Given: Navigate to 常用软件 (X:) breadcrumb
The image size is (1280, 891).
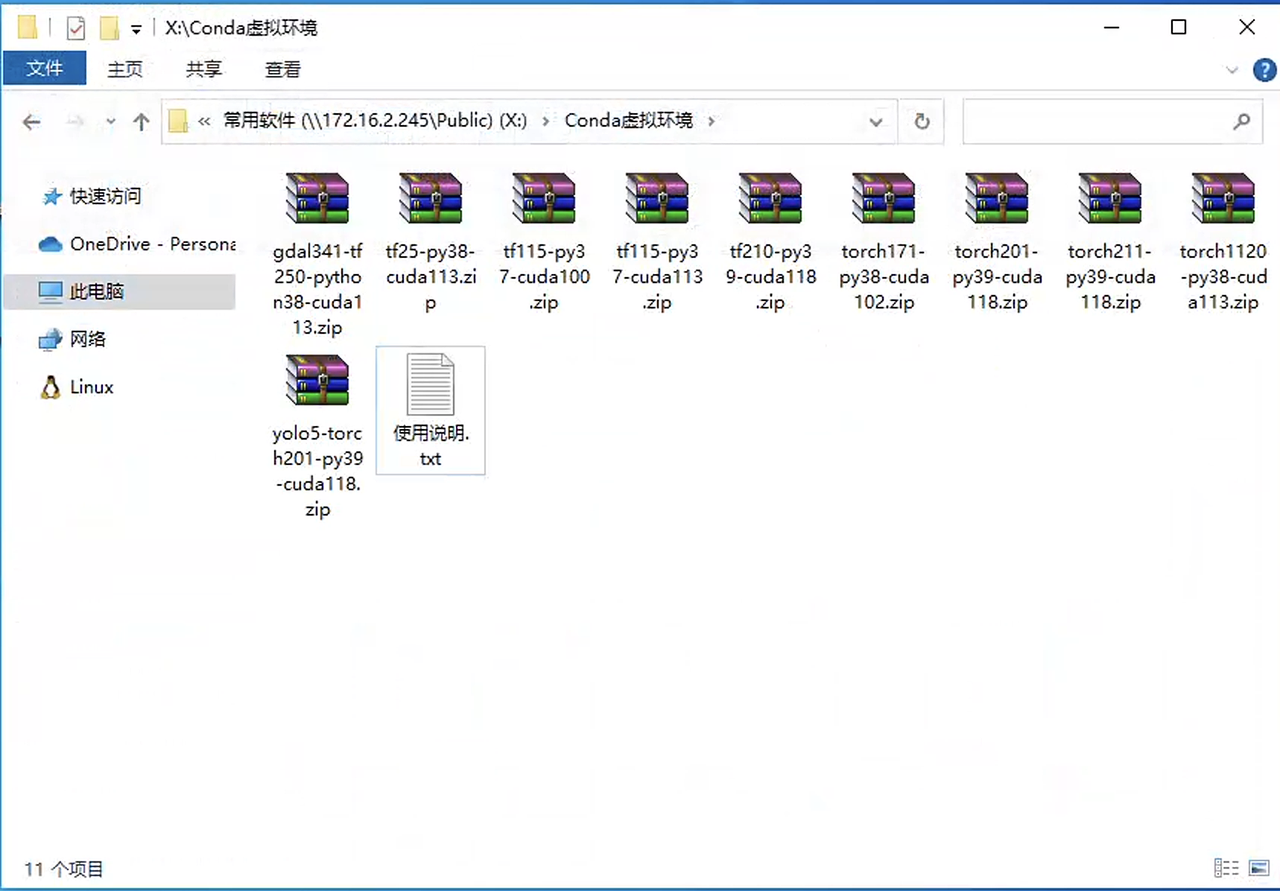Looking at the screenshot, I should pyautogui.click(x=375, y=121).
